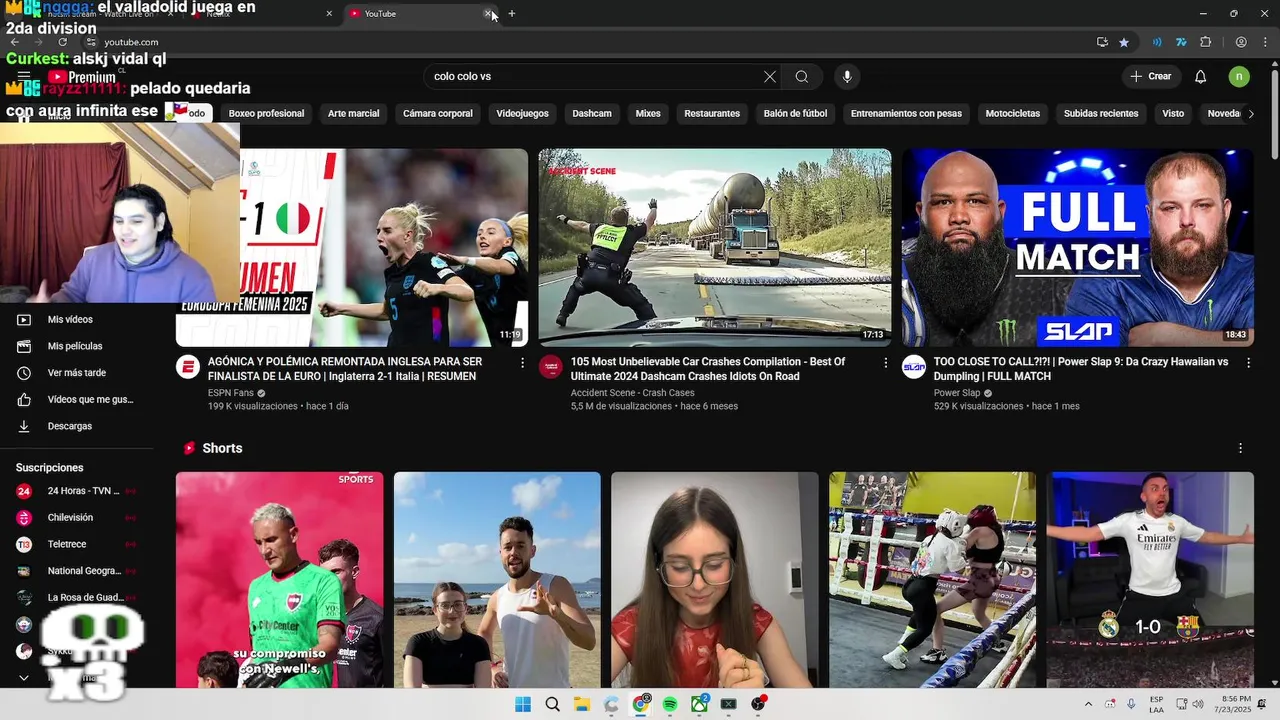This screenshot has width=1280, height=720.
Task: Open a new browser tab
Action: tap(512, 14)
